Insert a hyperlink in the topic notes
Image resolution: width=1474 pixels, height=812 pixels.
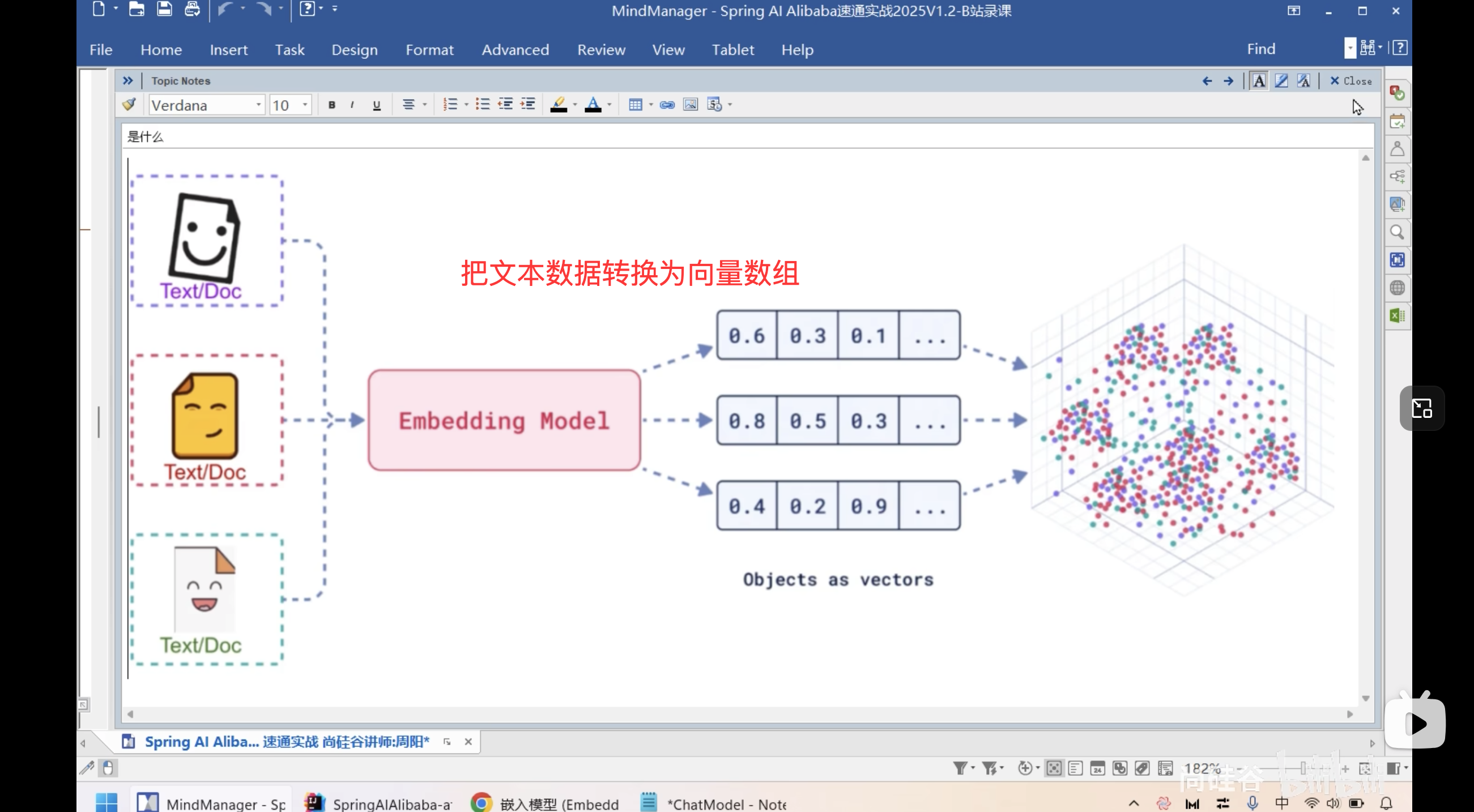(666, 104)
